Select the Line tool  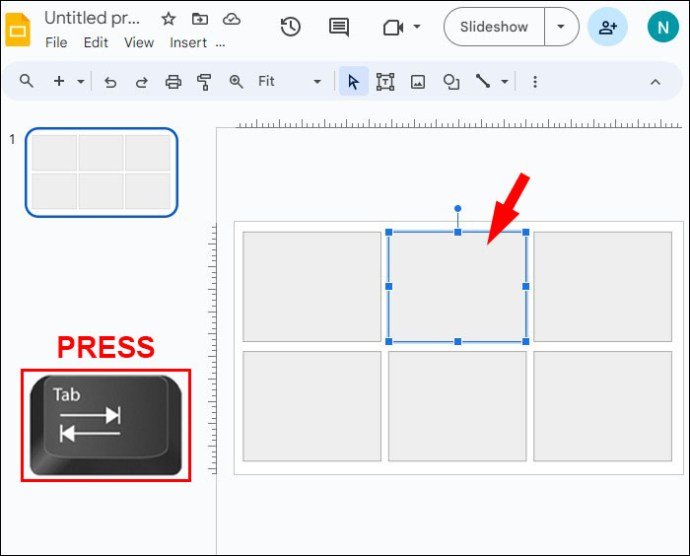click(x=483, y=81)
